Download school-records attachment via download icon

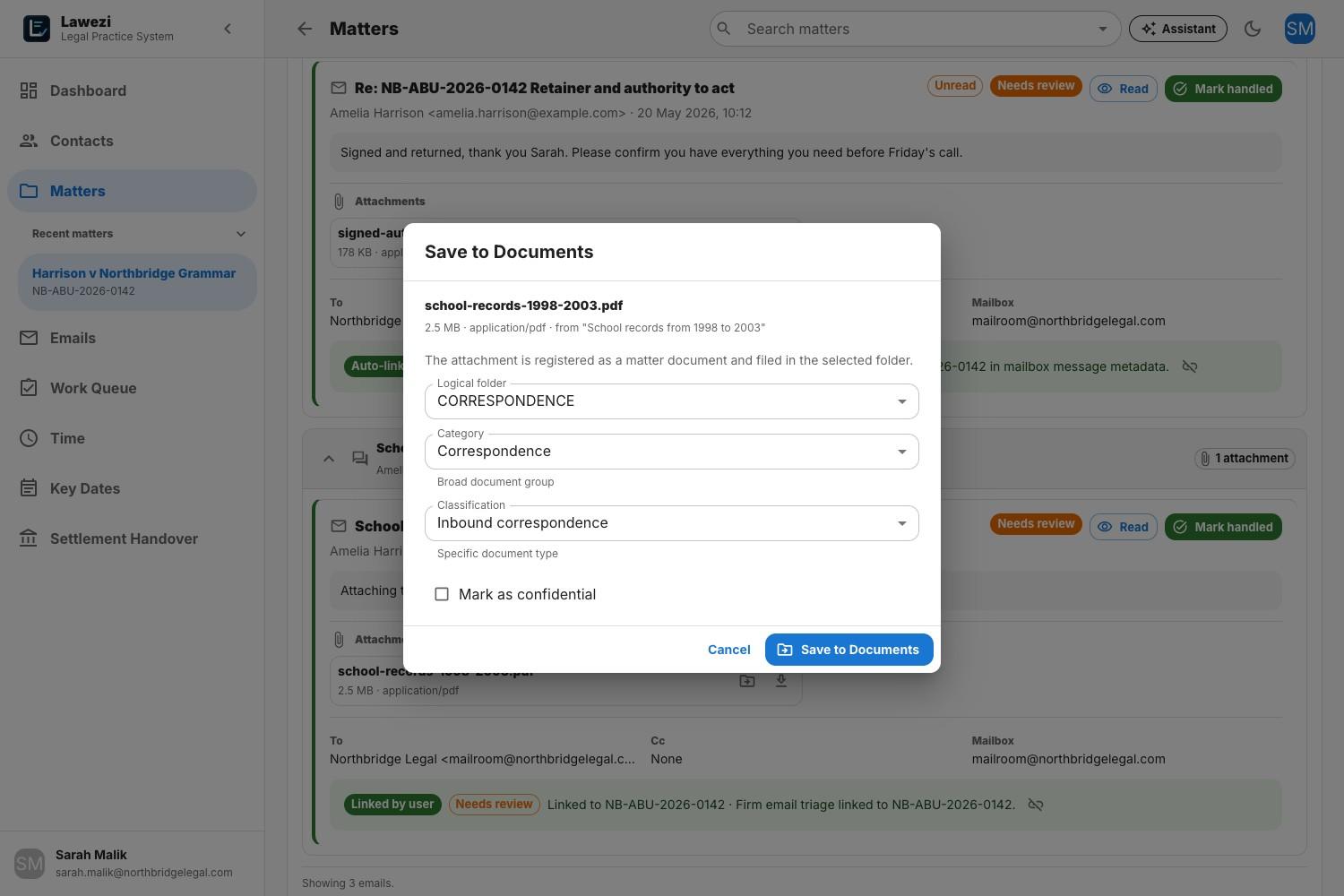pos(781,681)
